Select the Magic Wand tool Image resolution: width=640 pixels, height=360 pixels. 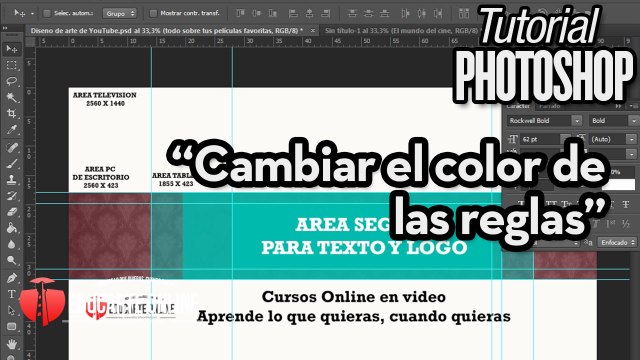click(x=11, y=97)
